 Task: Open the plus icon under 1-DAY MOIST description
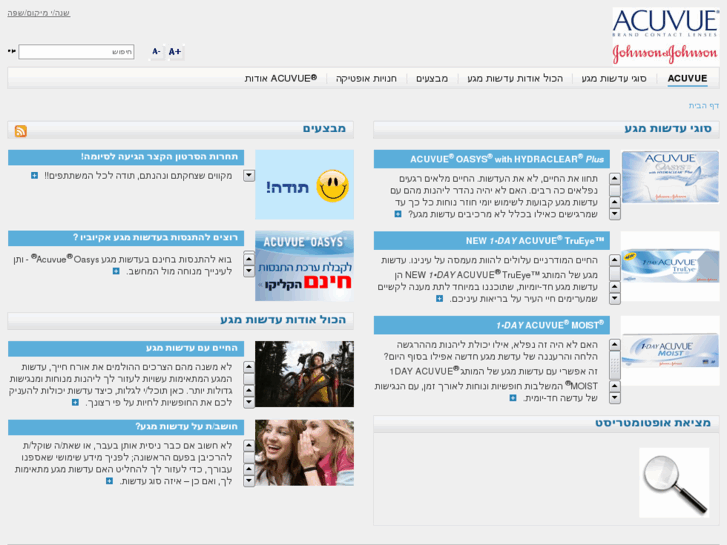point(513,398)
